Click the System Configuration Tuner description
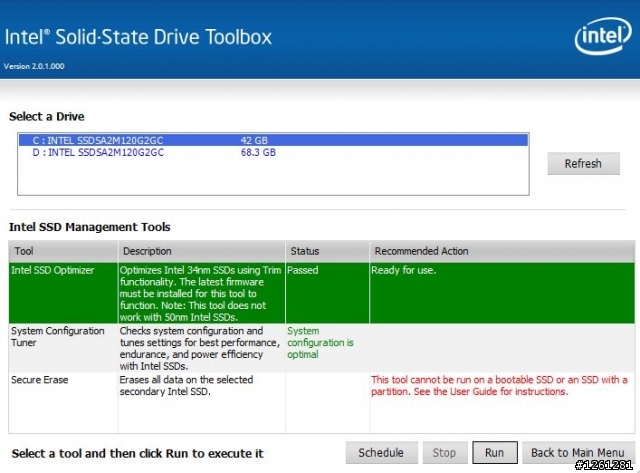Image resolution: width=640 pixels, height=473 pixels. coord(200,348)
